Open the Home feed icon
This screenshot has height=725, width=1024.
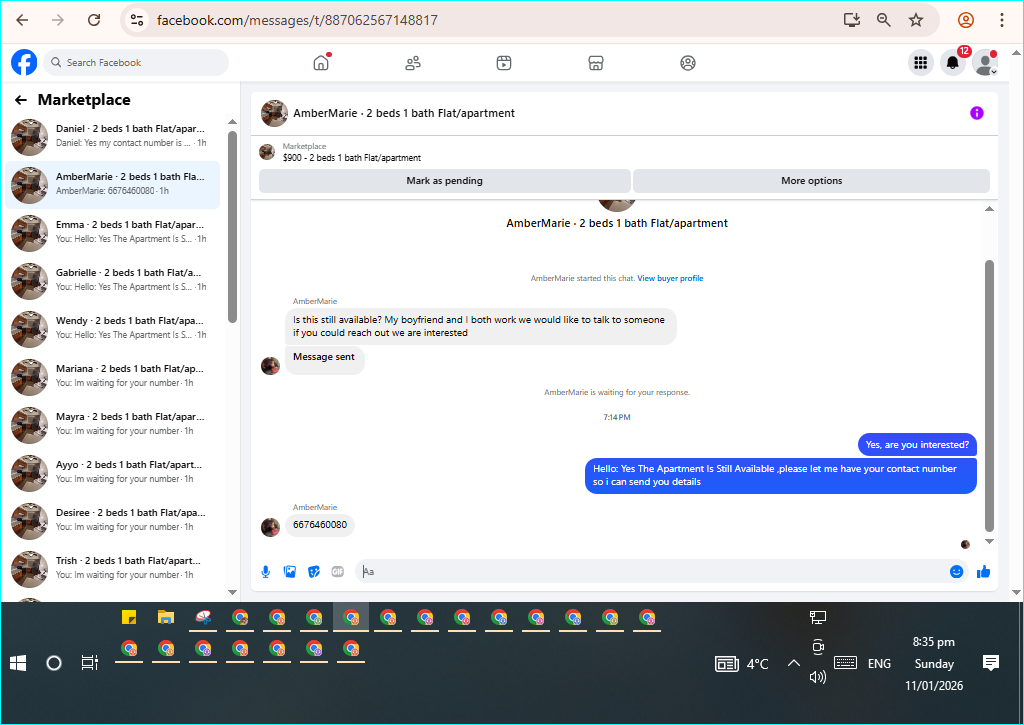(x=321, y=63)
